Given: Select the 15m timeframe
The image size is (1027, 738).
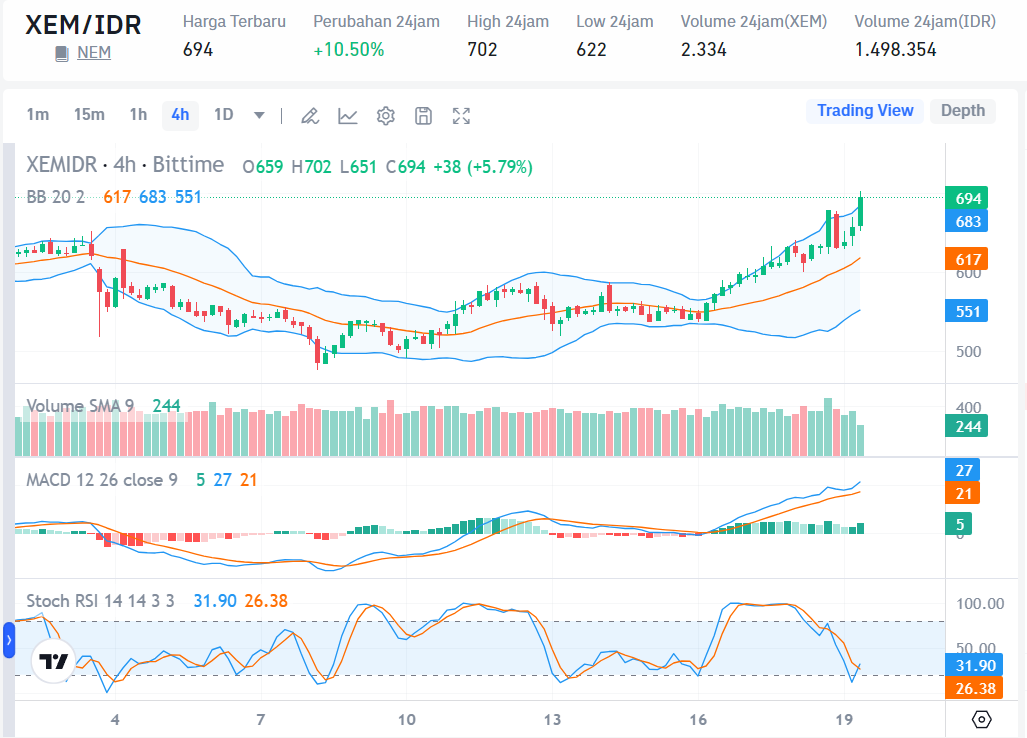Looking at the screenshot, I should pyautogui.click(x=89, y=115).
